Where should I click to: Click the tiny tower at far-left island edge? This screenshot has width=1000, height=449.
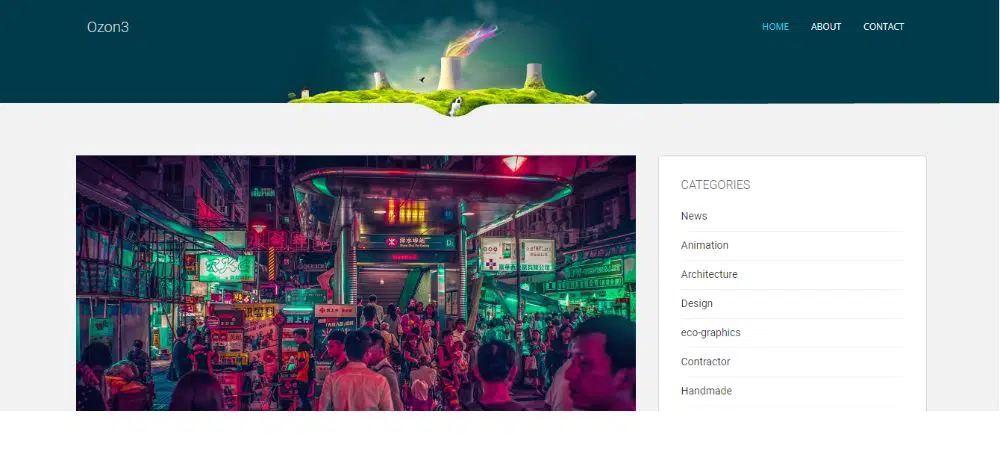coord(304,94)
